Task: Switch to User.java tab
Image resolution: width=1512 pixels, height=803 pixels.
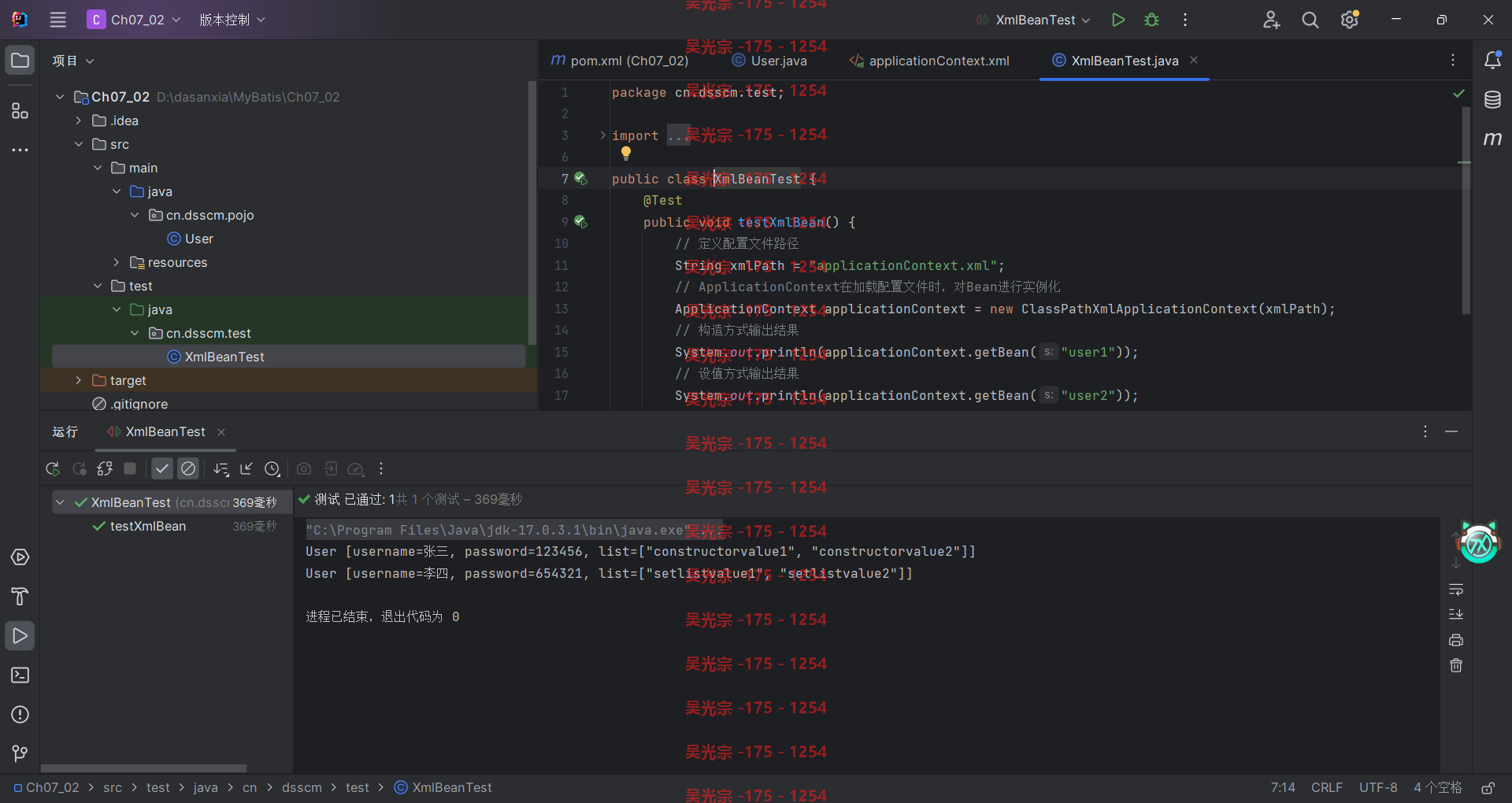Action: click(769, 61)
